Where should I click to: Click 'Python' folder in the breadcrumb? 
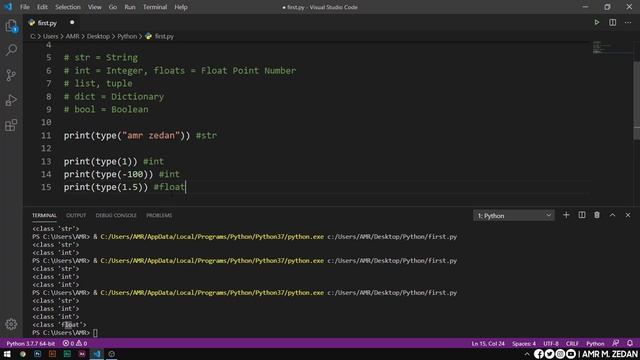pyautogui.click(x=127, y=36)
